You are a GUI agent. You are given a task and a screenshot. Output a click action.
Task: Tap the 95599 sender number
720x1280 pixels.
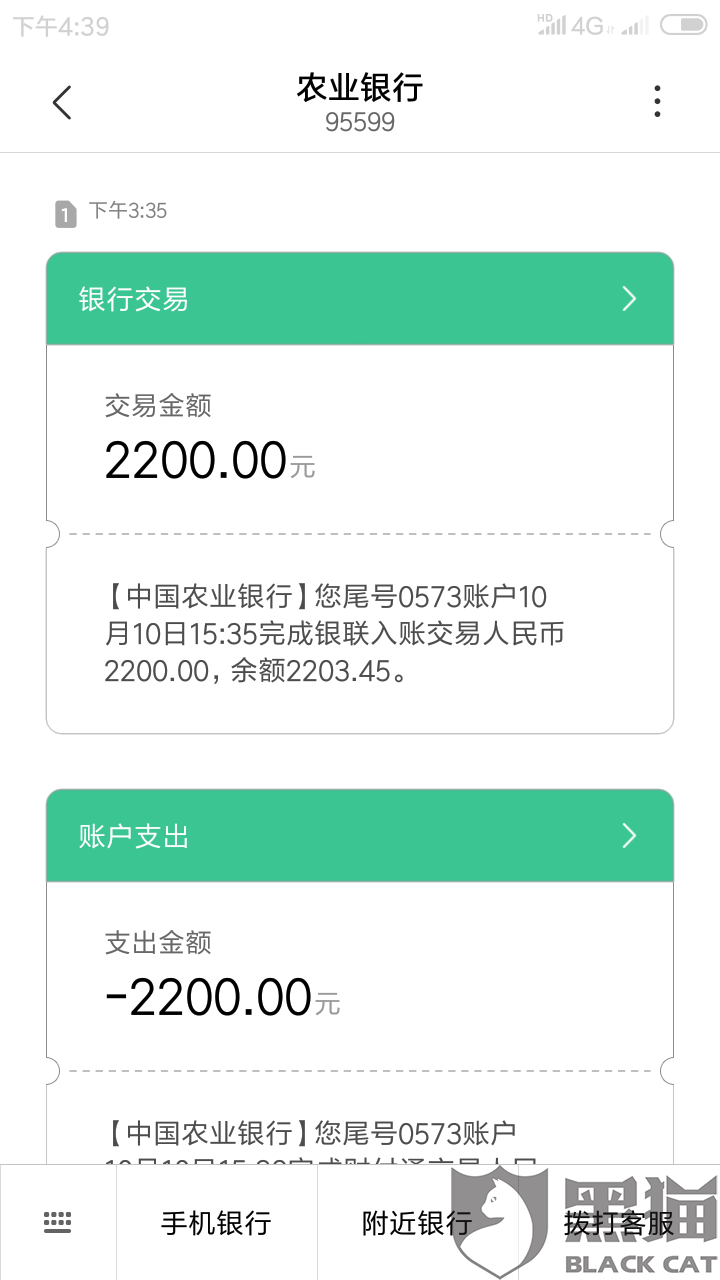click(x=360, y=123)
